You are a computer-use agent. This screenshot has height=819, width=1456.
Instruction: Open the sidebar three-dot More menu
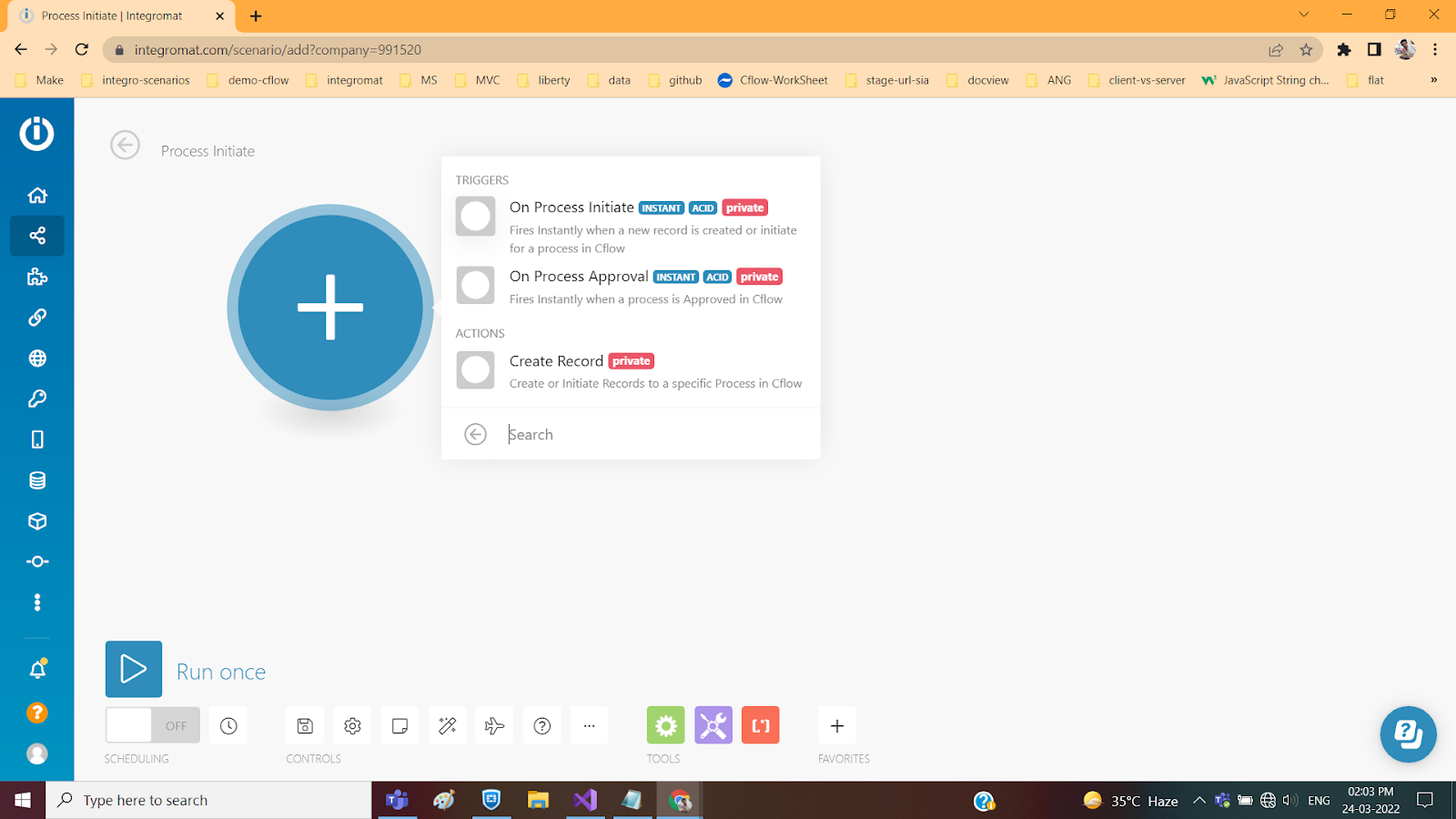click(x=37, y=602)
